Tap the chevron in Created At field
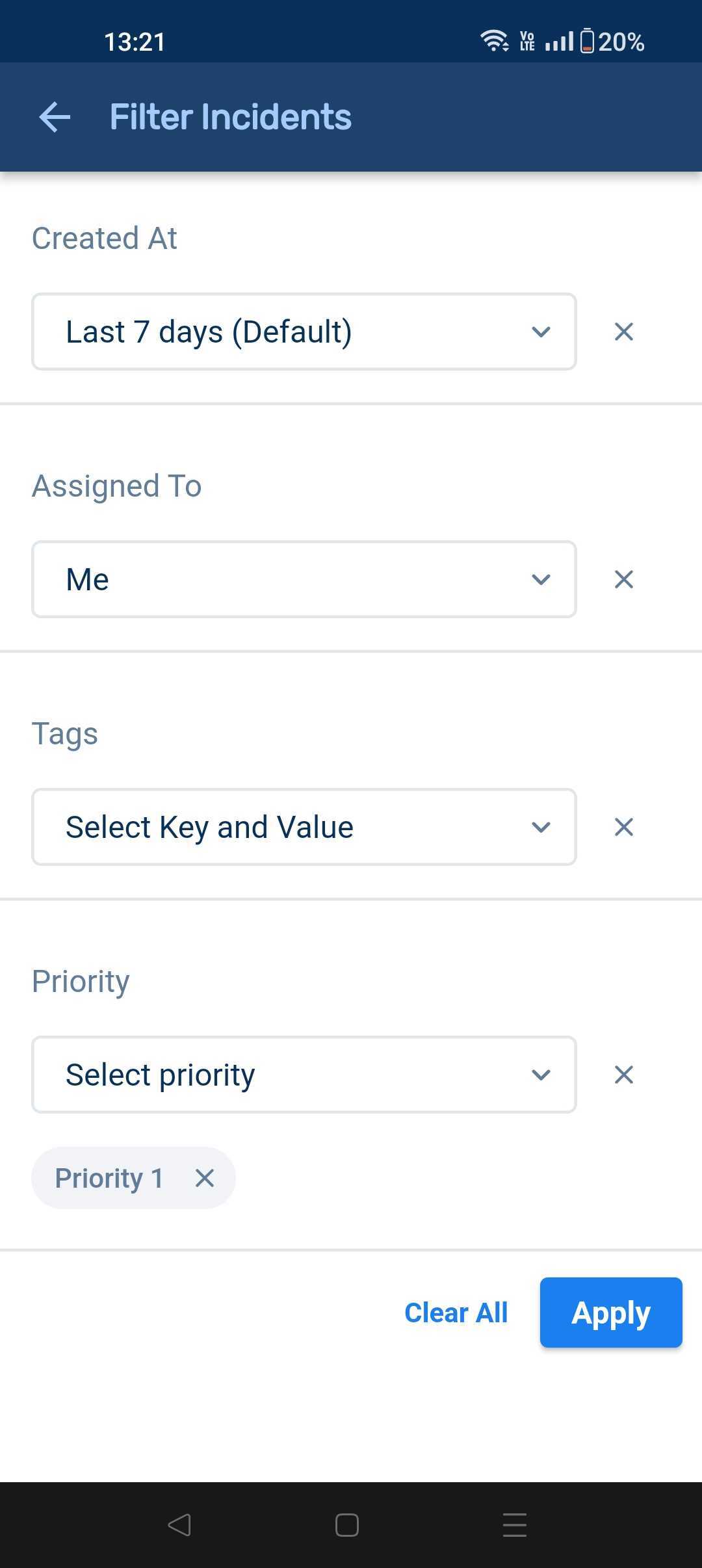This screenshot has height=1568, width=702. click(541, 332)
